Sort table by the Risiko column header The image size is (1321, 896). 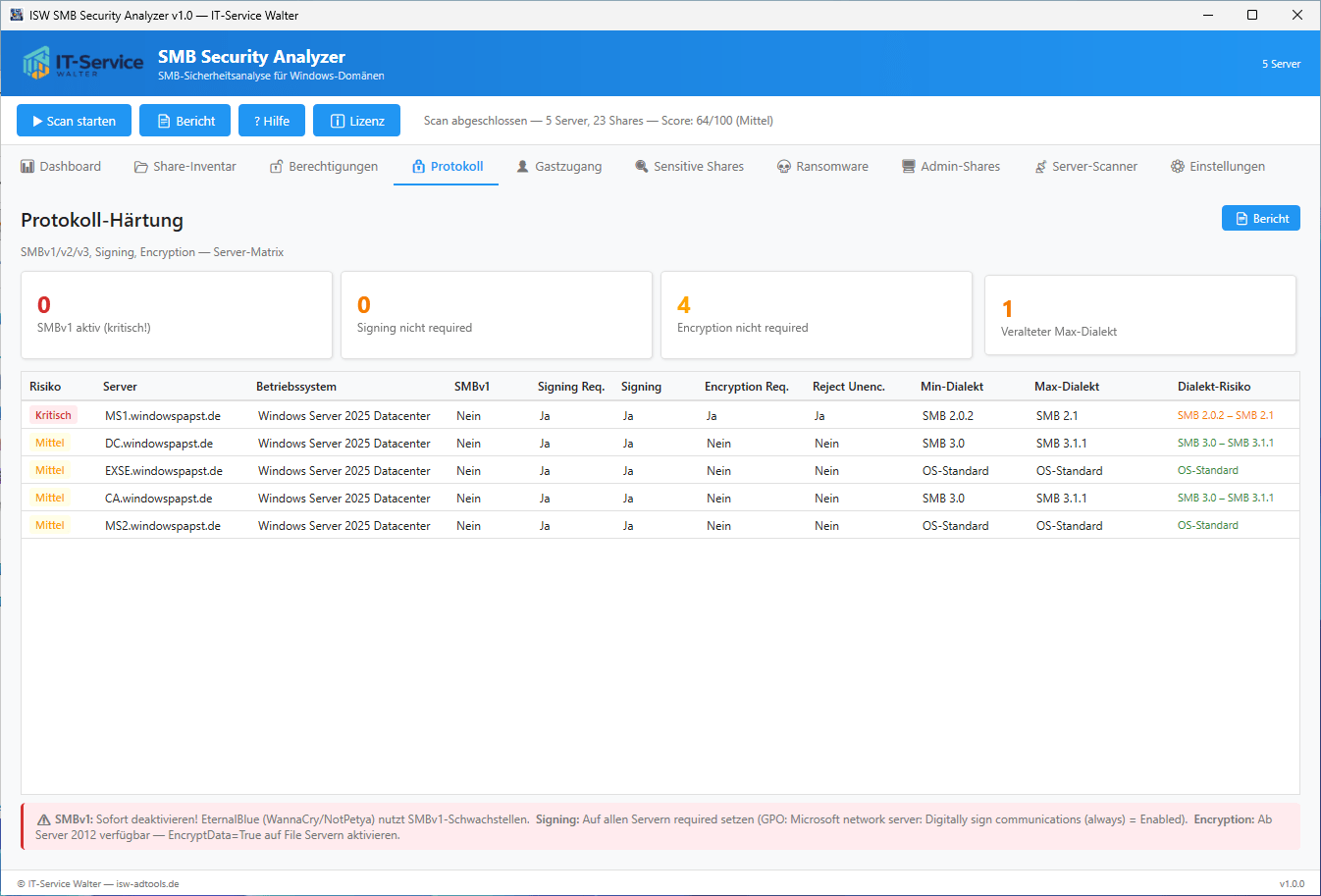click(x=45, y=387)
